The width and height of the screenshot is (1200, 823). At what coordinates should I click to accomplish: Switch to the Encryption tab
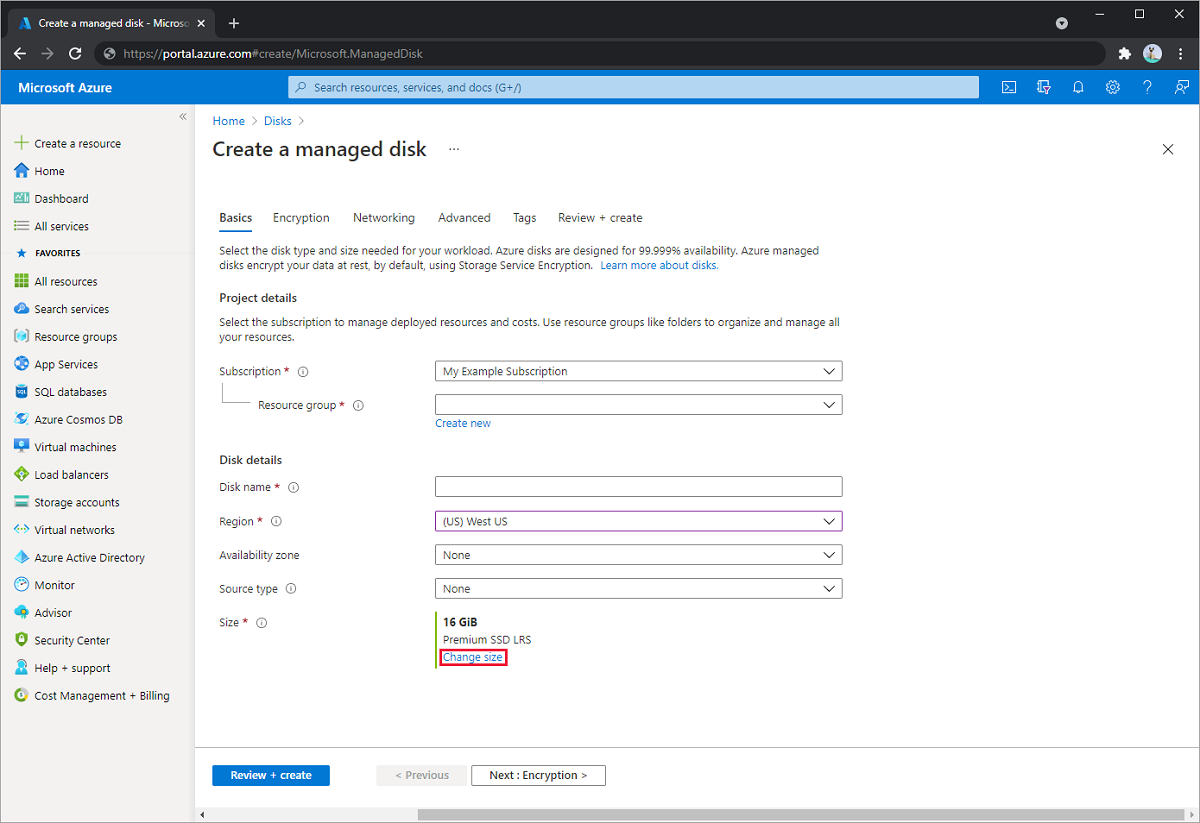tap(301, 218)
